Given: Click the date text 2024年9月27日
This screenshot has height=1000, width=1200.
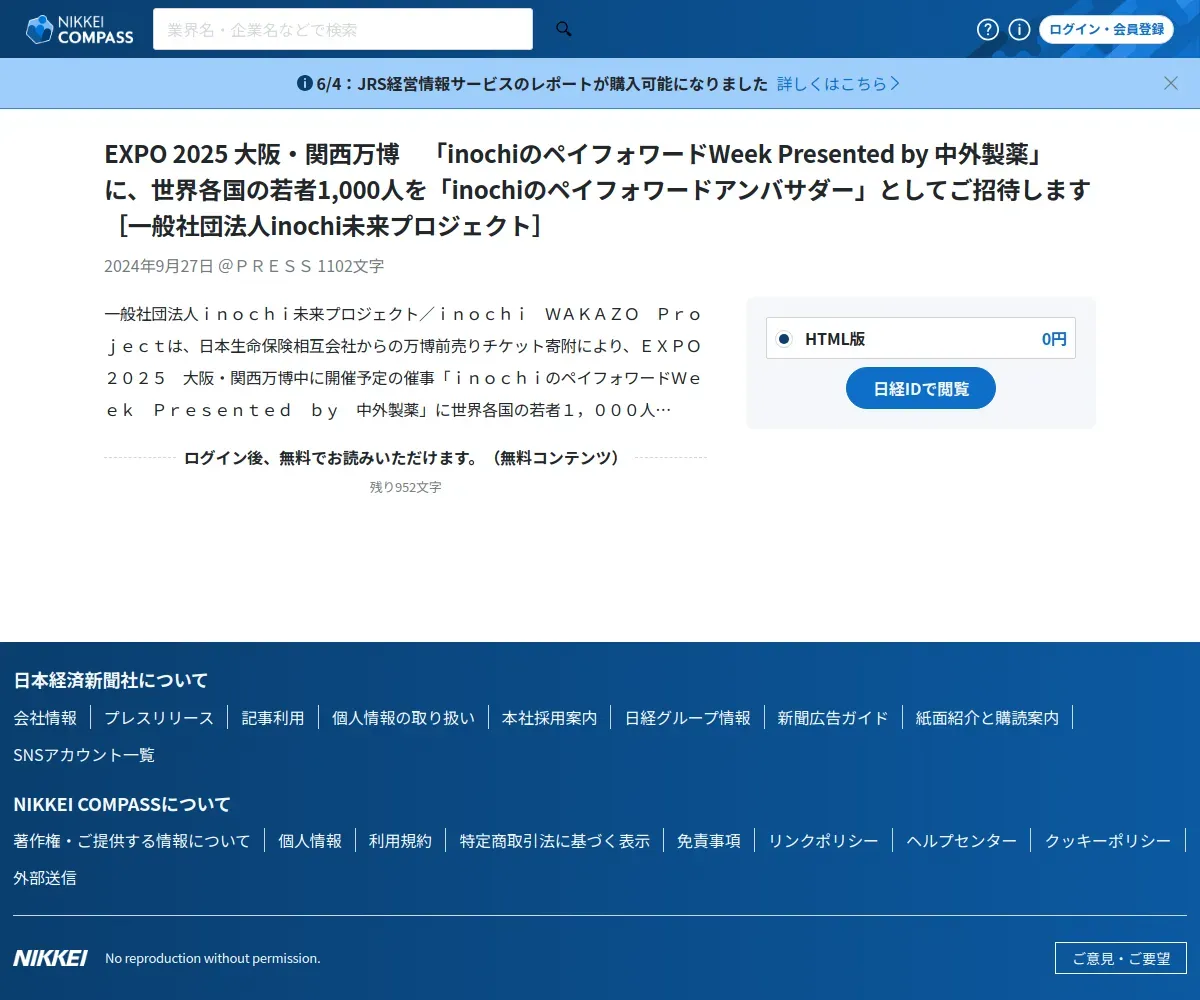Looking at the screenshot, I should click(159, 266).
